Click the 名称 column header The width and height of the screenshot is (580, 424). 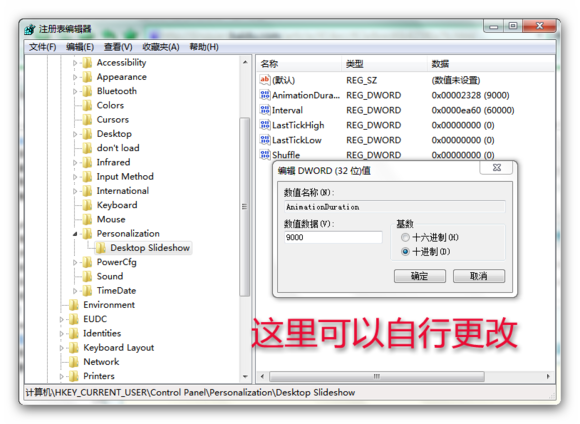tap(299, 64)
